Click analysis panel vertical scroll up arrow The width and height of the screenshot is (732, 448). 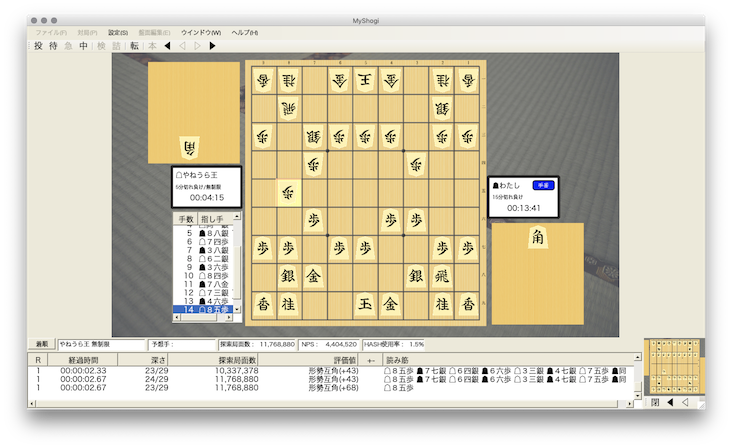click(638, 357)
